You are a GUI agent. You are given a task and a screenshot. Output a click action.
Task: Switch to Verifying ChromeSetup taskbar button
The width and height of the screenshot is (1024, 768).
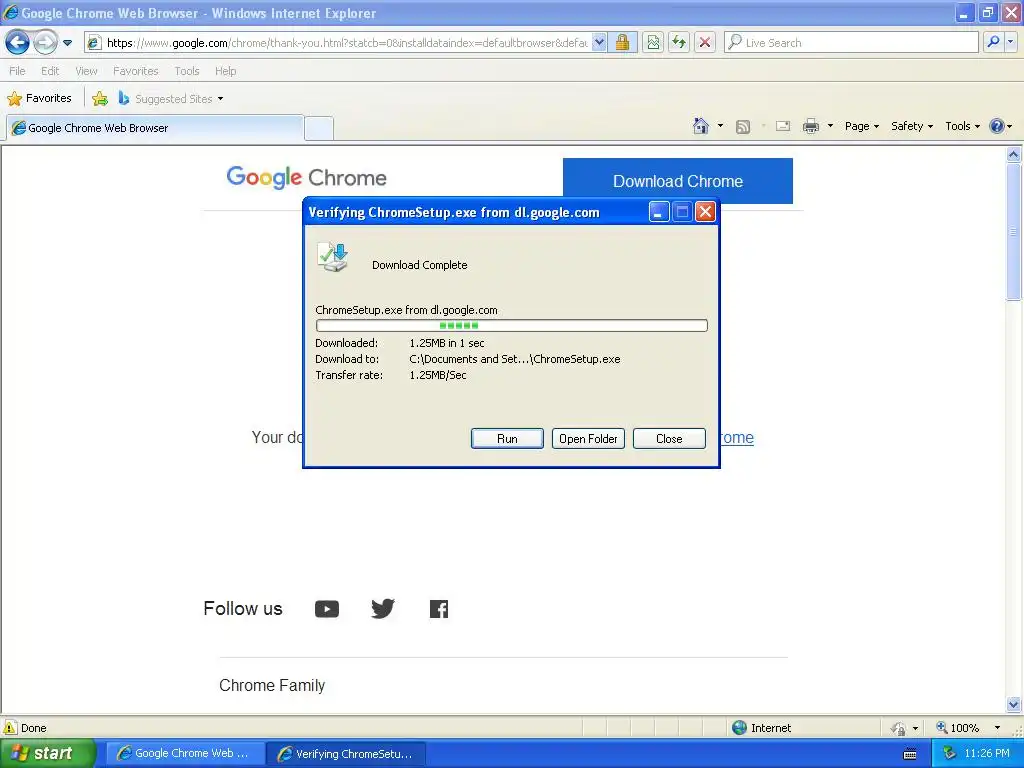click(x=347, y=754)
